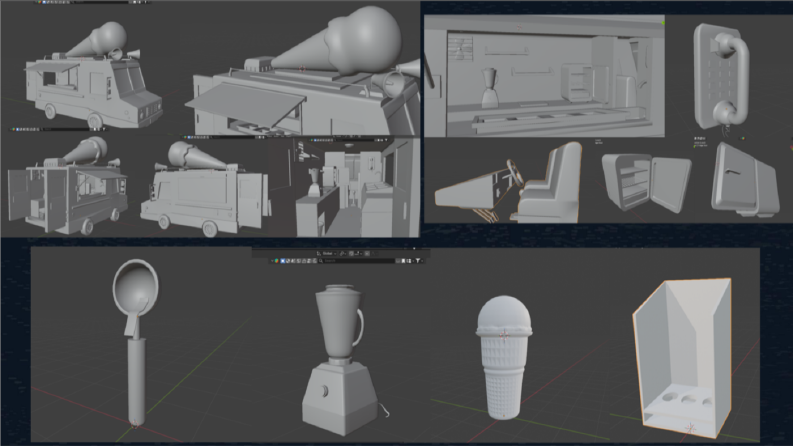Viewport: 793px width, 446px height.
Task: Click the truck interior kitchen view
Action: (357, 188)
